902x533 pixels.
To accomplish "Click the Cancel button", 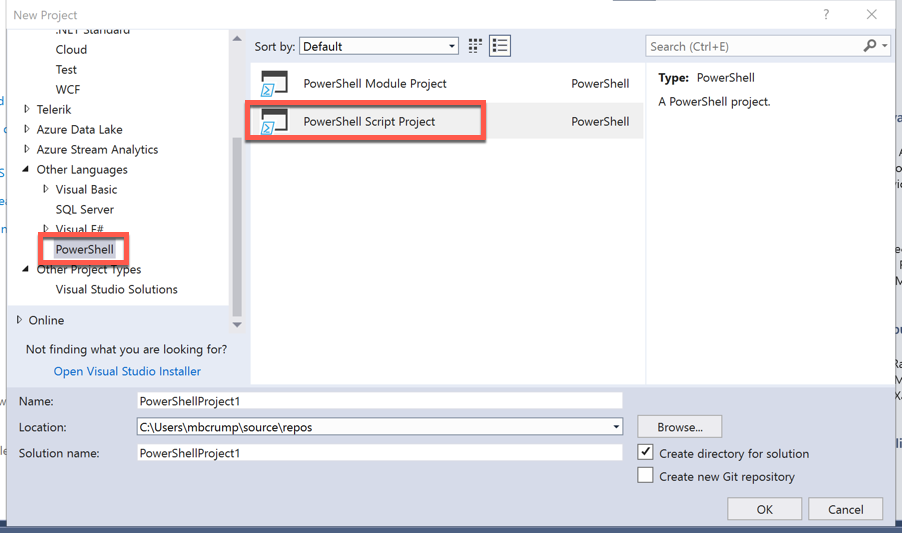I will [x=845, y=509].
